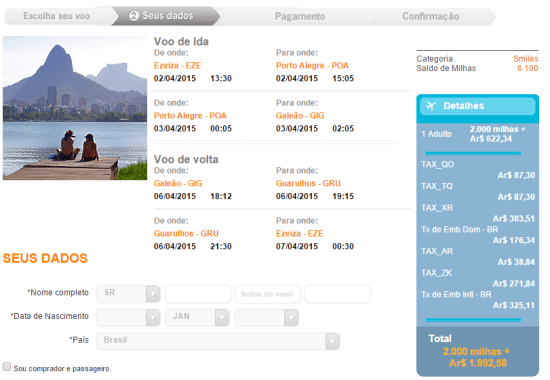Click the 'Ar$ 325,11' amount
This screenshot has width=550, height=380.
514,306
